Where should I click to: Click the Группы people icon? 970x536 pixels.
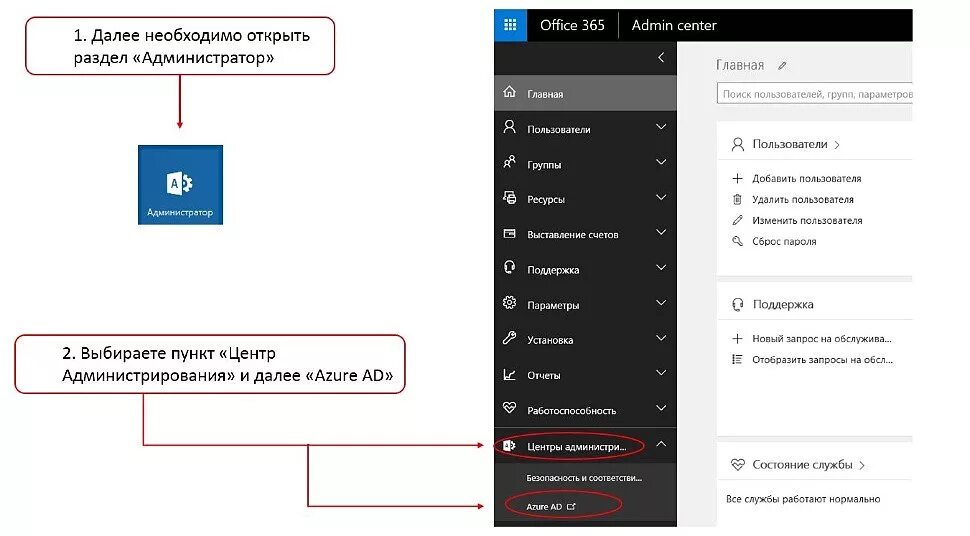pos(509,163)
